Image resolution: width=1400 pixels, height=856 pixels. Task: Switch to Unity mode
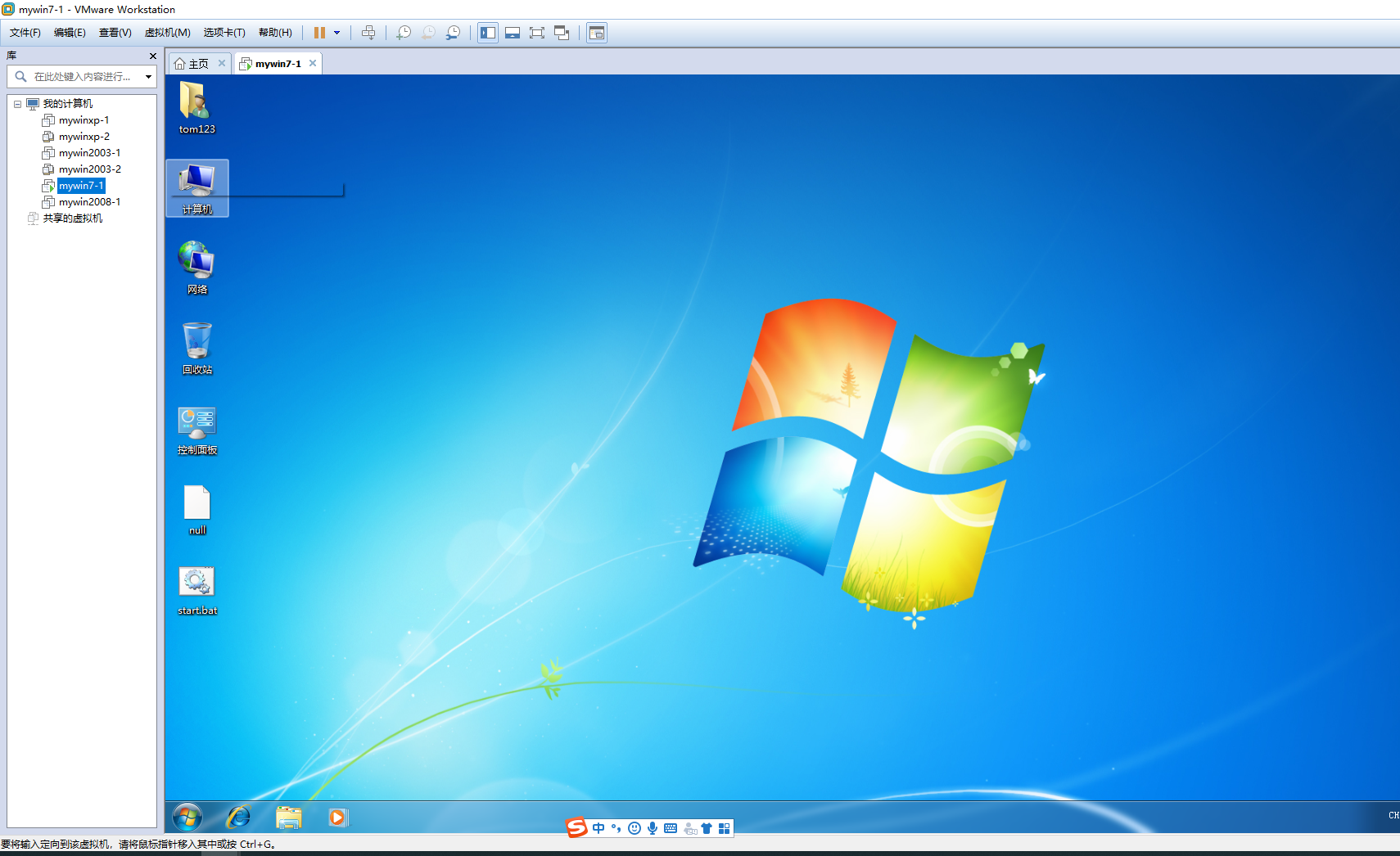point(562,33)
